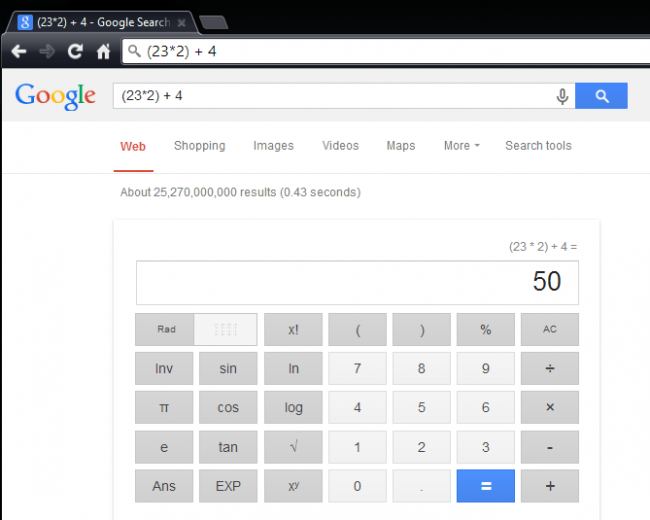Click the factorial x! key
Image resolution: width=650 pixels, height=520 pixels.
[x=293, y=329]
